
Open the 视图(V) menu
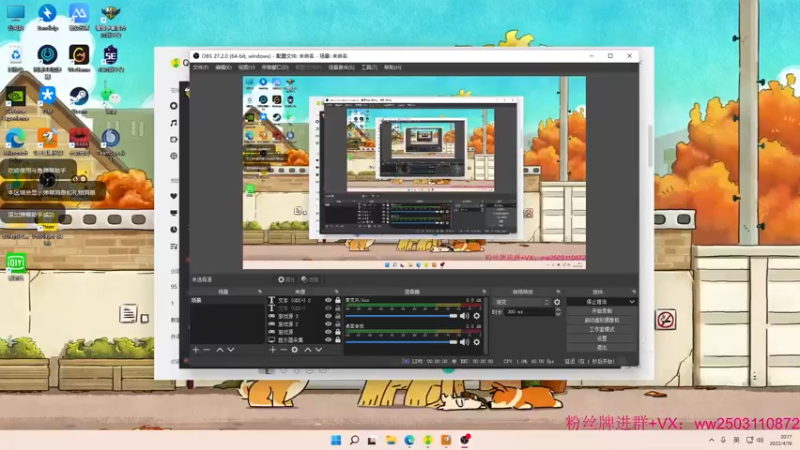pos(246,67)
